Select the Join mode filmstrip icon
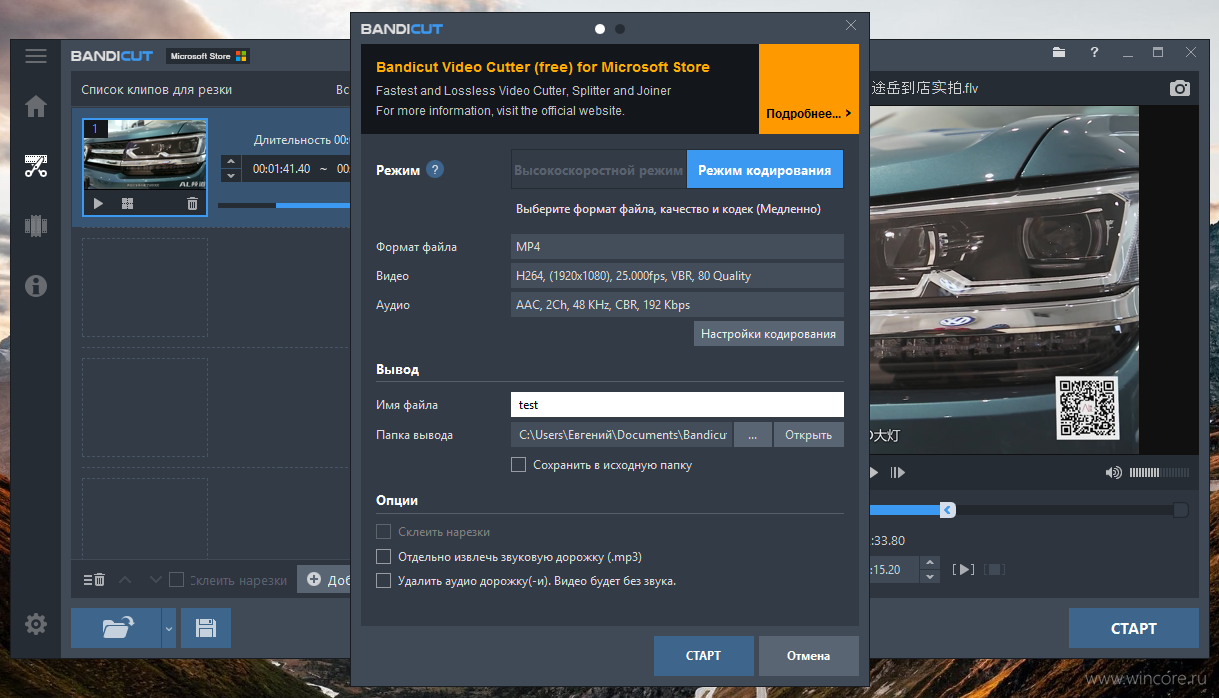The height and width of the screenshot is (698, 1219). 36,226
